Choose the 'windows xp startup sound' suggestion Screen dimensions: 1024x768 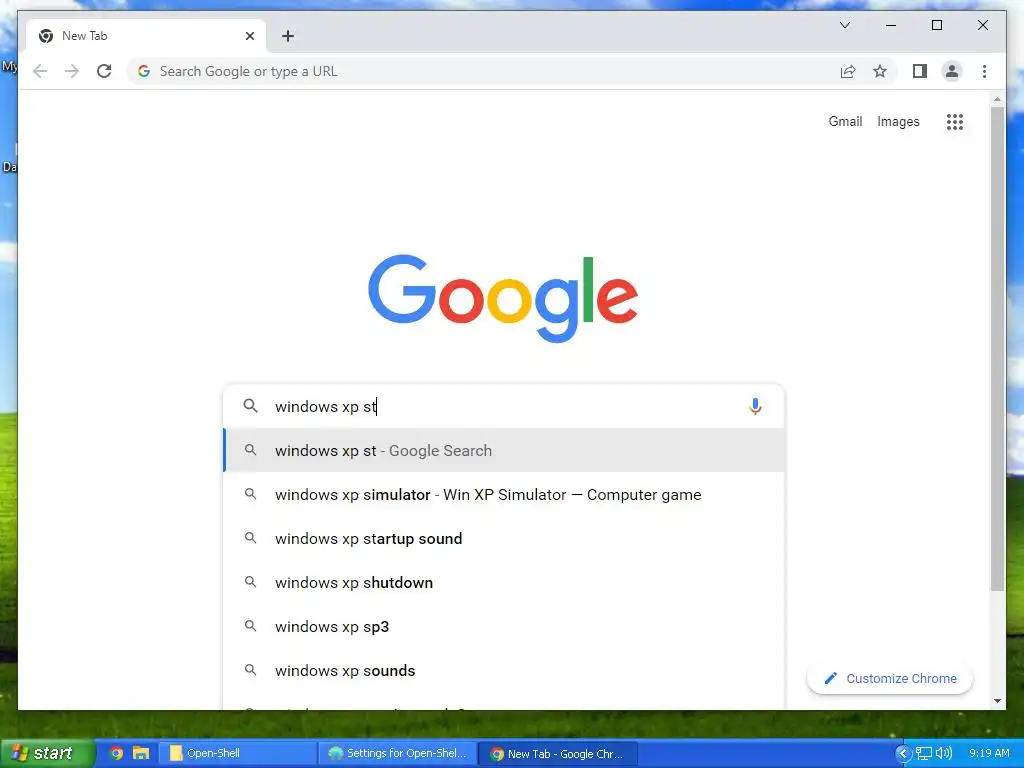504,539
